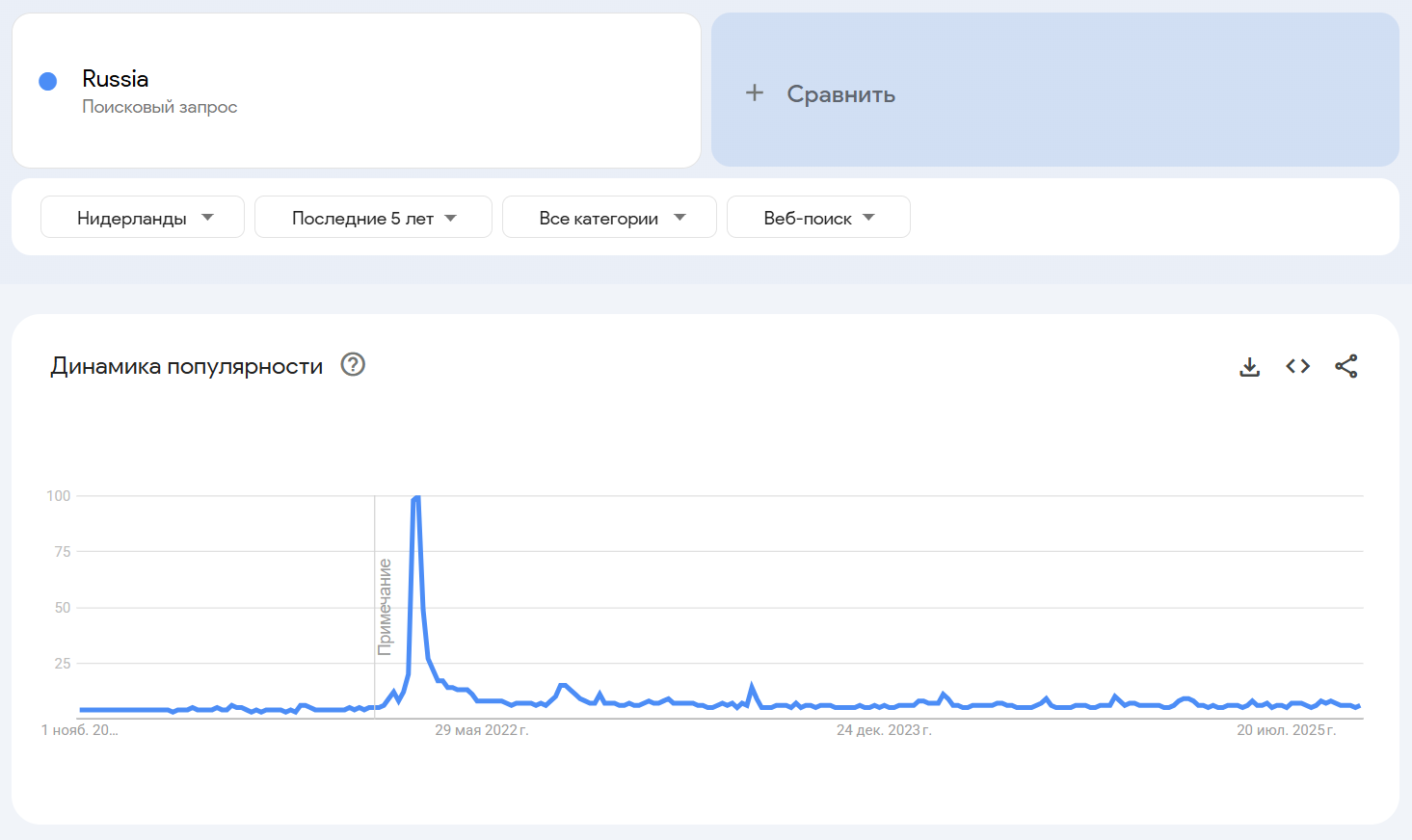This screenshot has width=1412, height=840.
Task: Open the Нидерланды region dropdown
Action: (143, 218)
